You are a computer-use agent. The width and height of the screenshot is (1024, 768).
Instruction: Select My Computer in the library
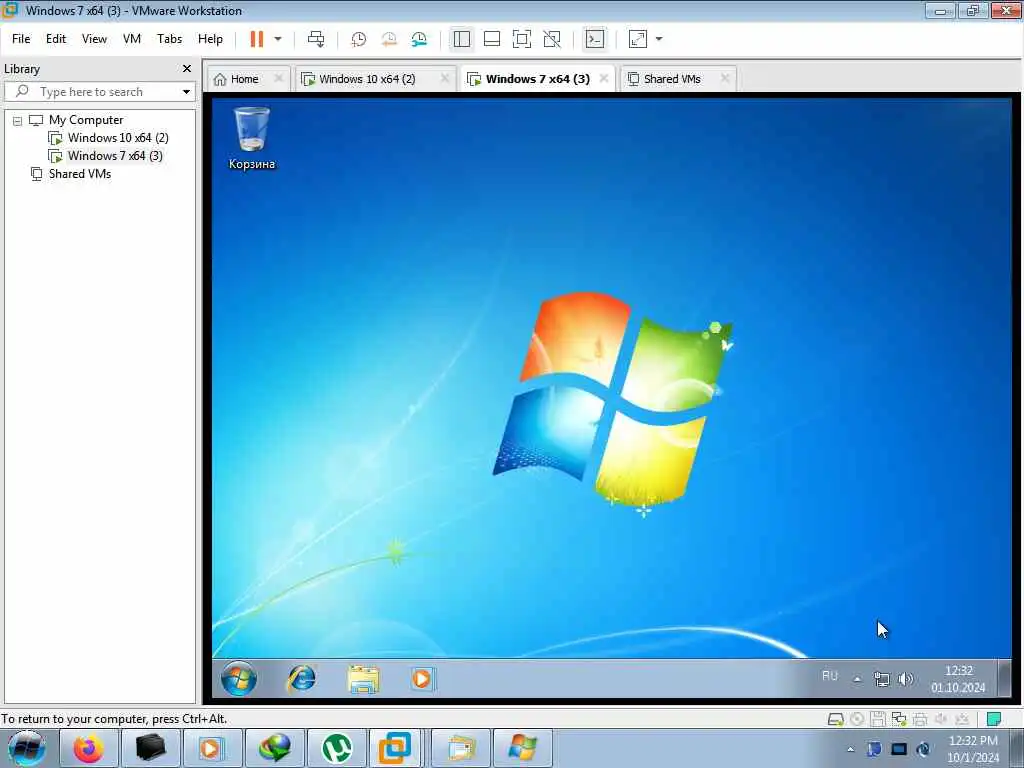86,120
